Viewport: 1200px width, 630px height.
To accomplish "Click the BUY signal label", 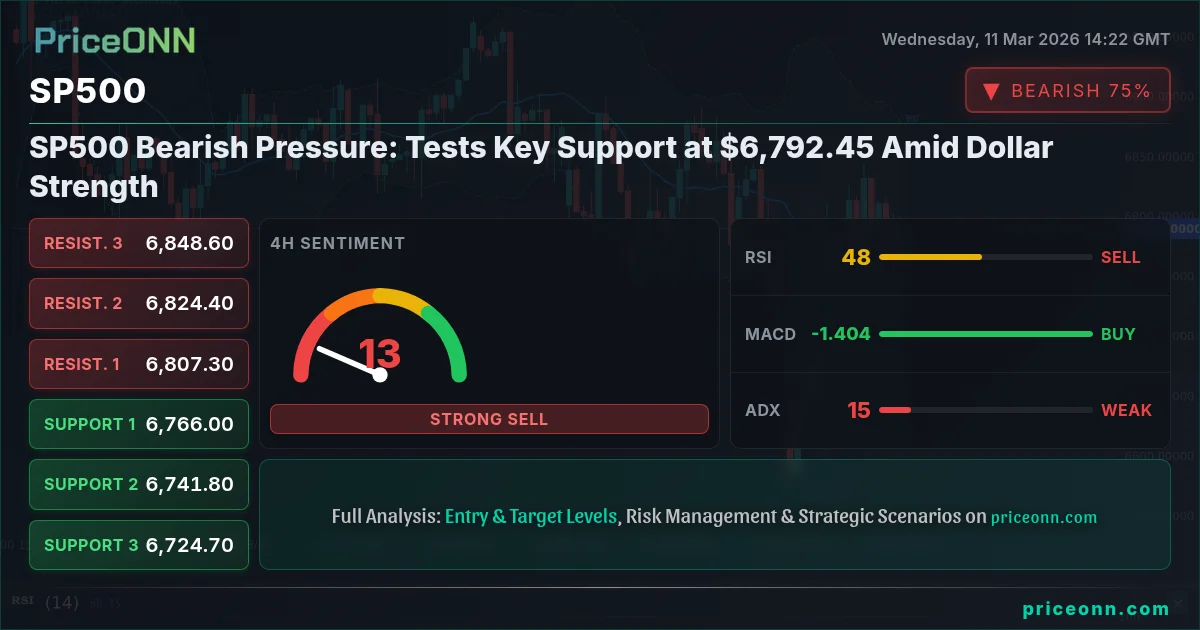I will (x=1118, y=334).
